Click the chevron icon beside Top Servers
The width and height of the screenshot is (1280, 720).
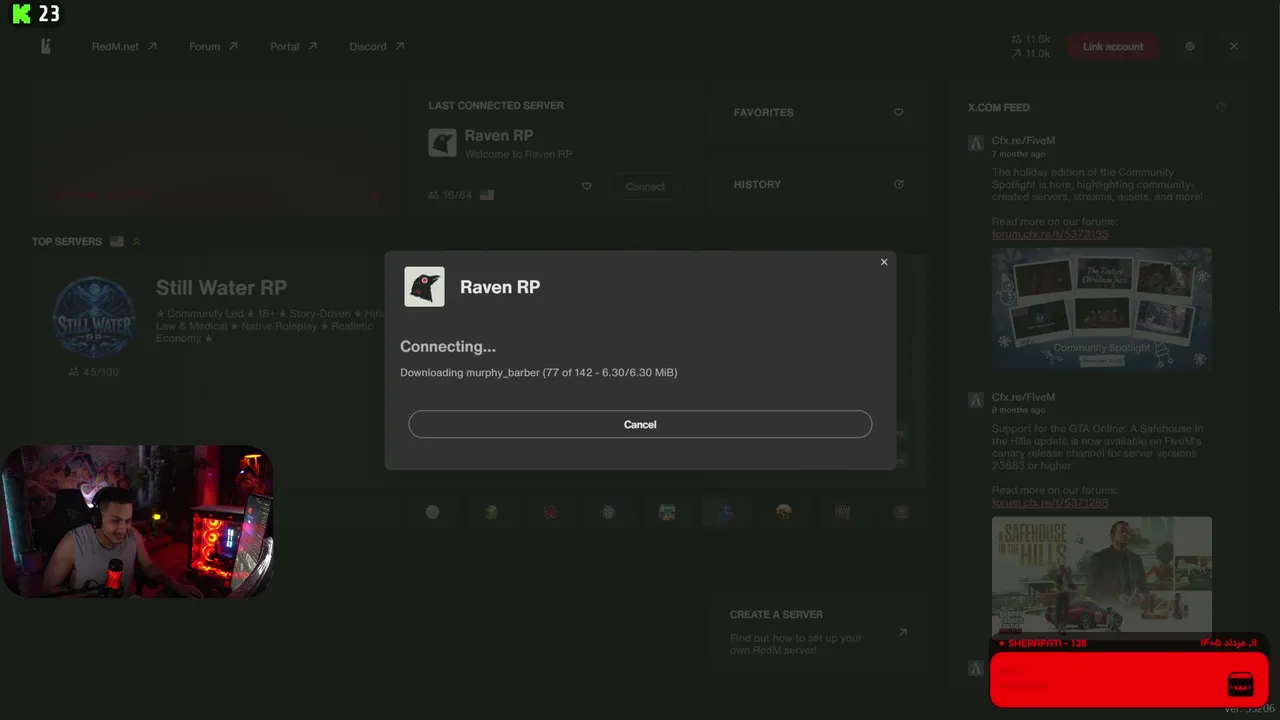136,241
